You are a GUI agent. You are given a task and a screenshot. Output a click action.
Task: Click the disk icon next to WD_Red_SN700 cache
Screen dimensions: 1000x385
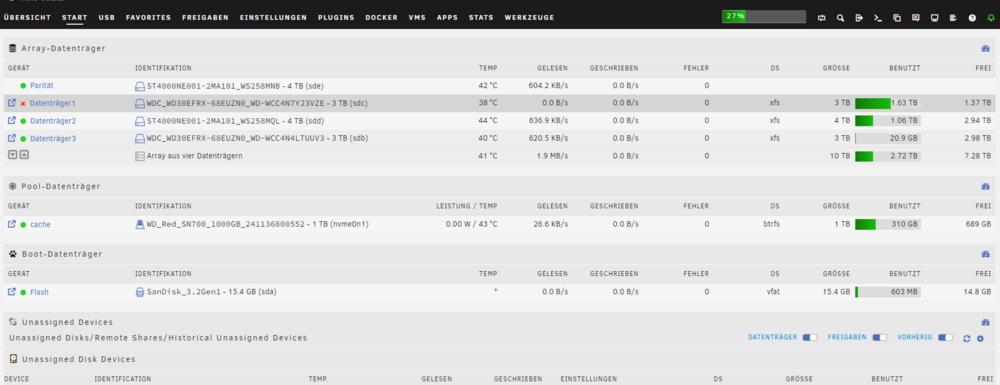[x=140, y=224]
